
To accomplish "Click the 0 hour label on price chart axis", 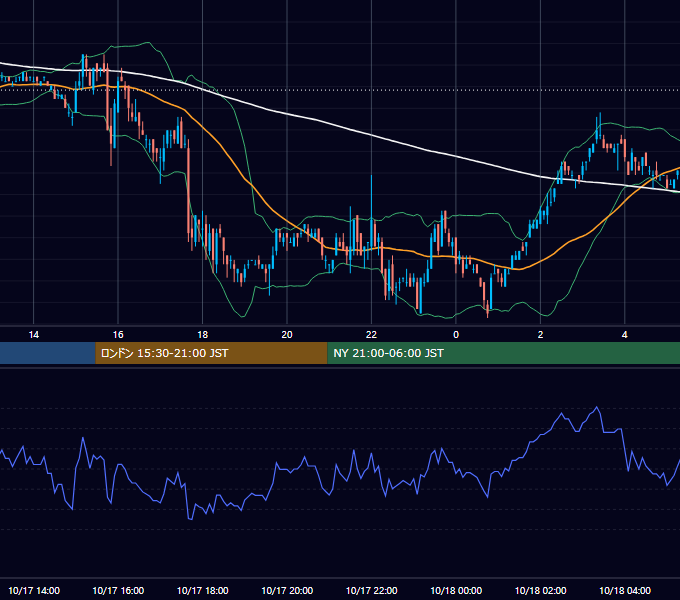I will pos(456,335).
